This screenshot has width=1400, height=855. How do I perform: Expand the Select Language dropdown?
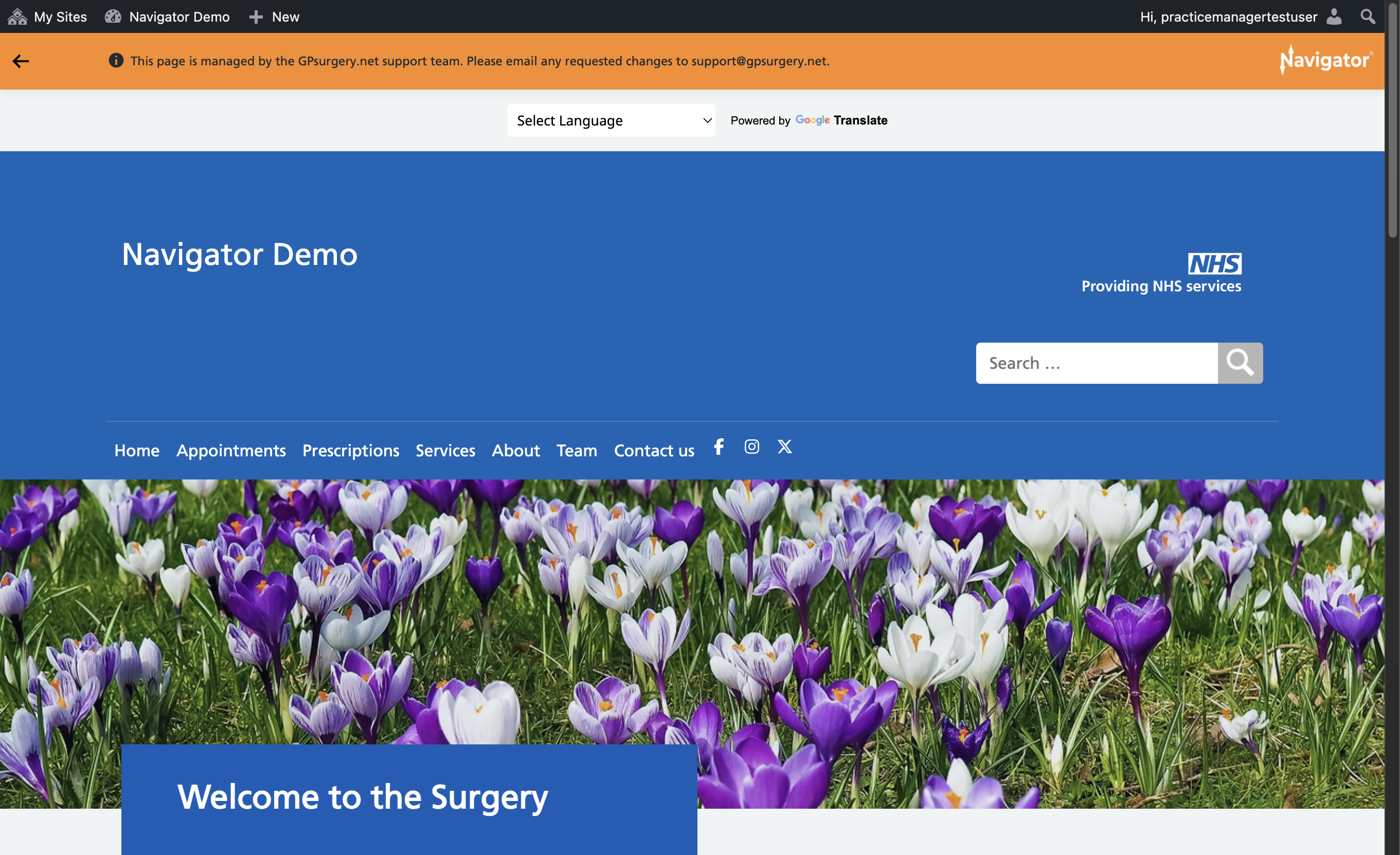pos(611,120)
